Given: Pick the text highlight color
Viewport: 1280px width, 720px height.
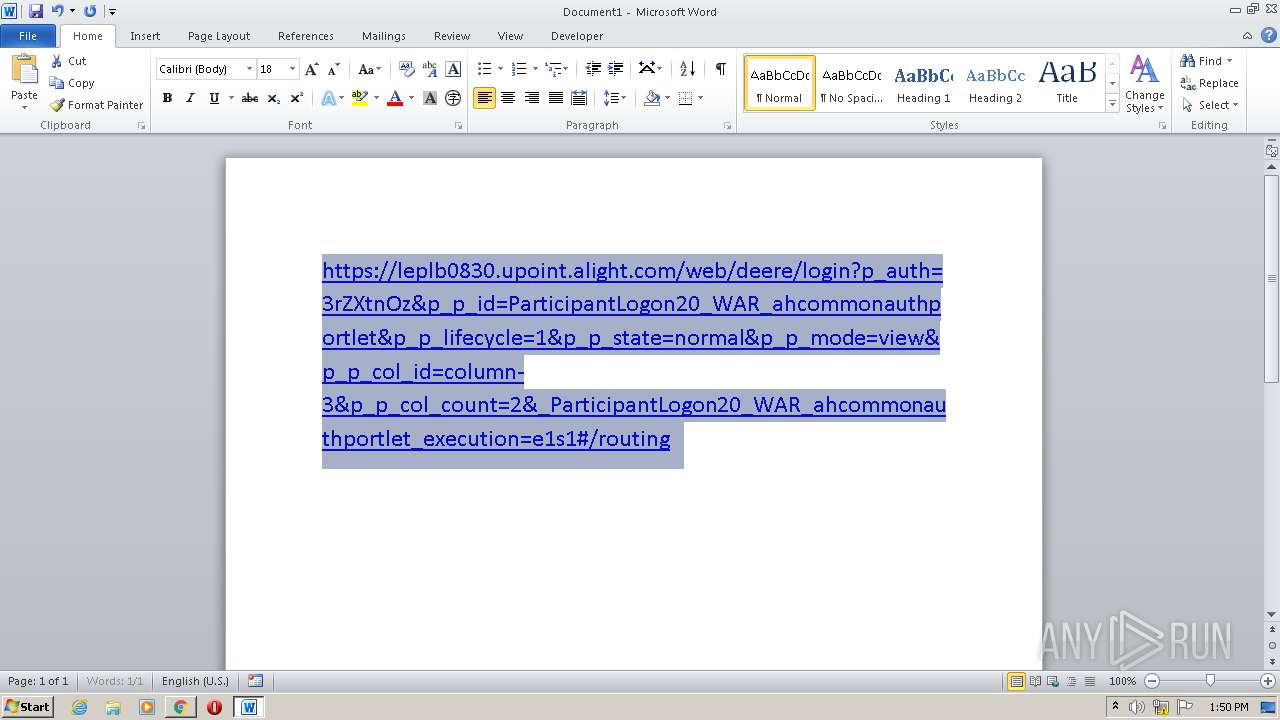Looking at the screenshot, I should click(x=360, y=98).
